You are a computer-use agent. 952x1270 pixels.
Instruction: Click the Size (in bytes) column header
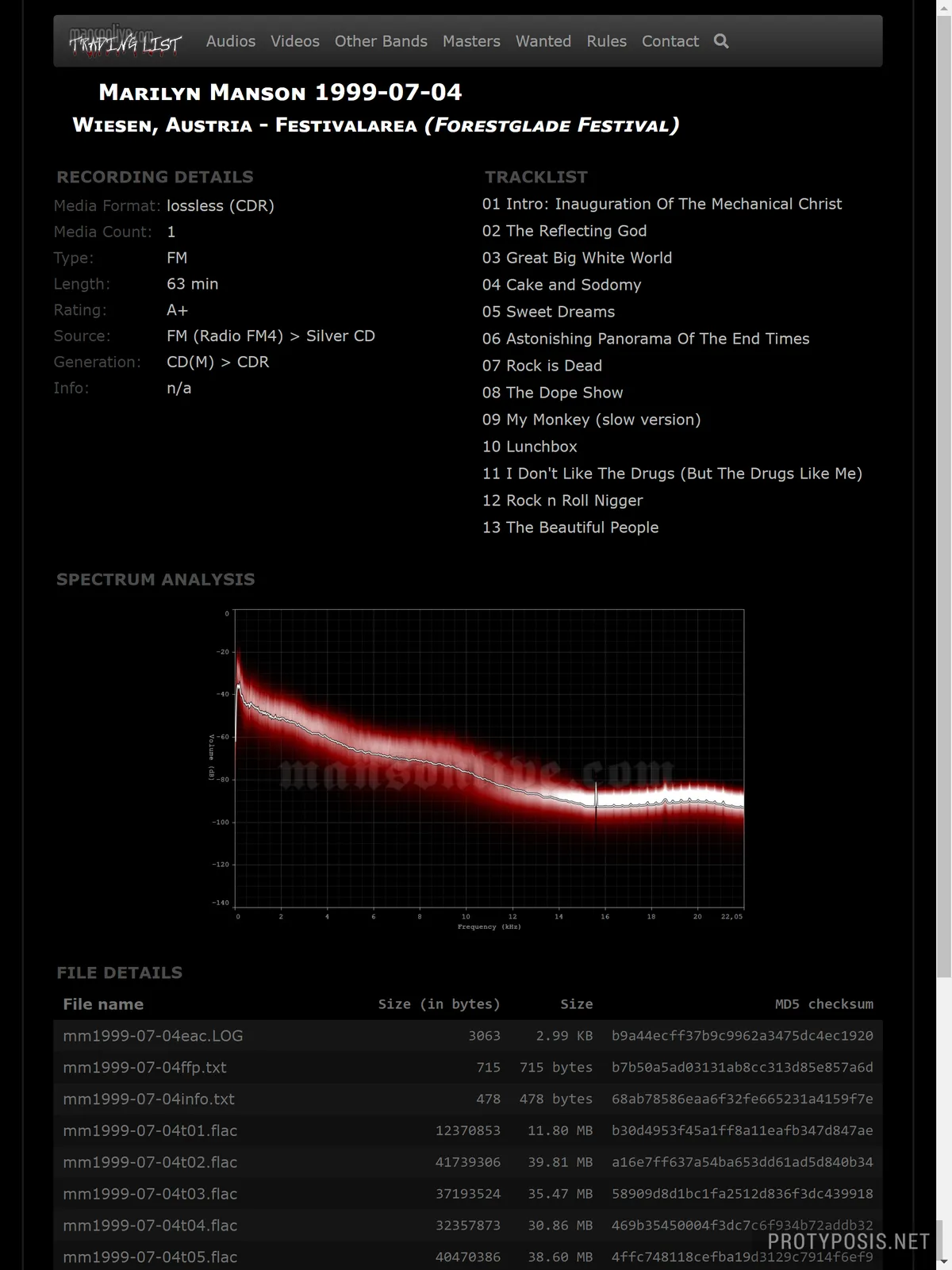pos(439,1004)
